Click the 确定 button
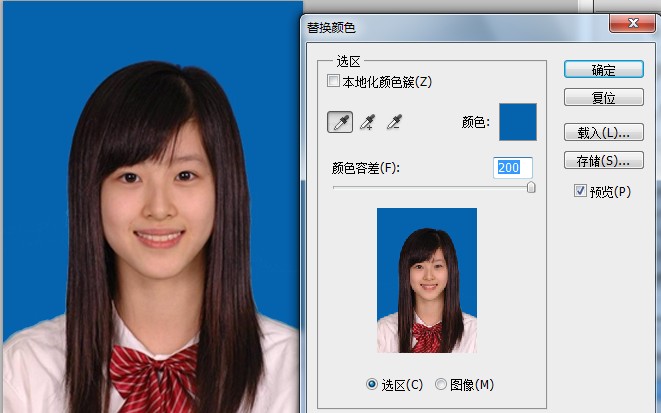This screenshot has width=661, height=413. click(604, 70)
